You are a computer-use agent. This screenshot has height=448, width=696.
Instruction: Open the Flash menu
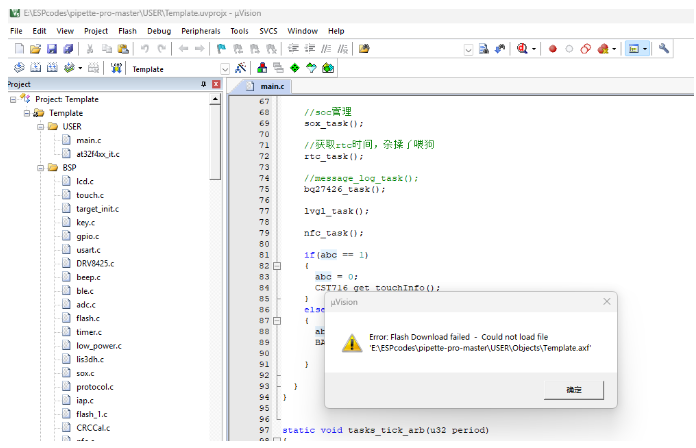click(127, 31)
